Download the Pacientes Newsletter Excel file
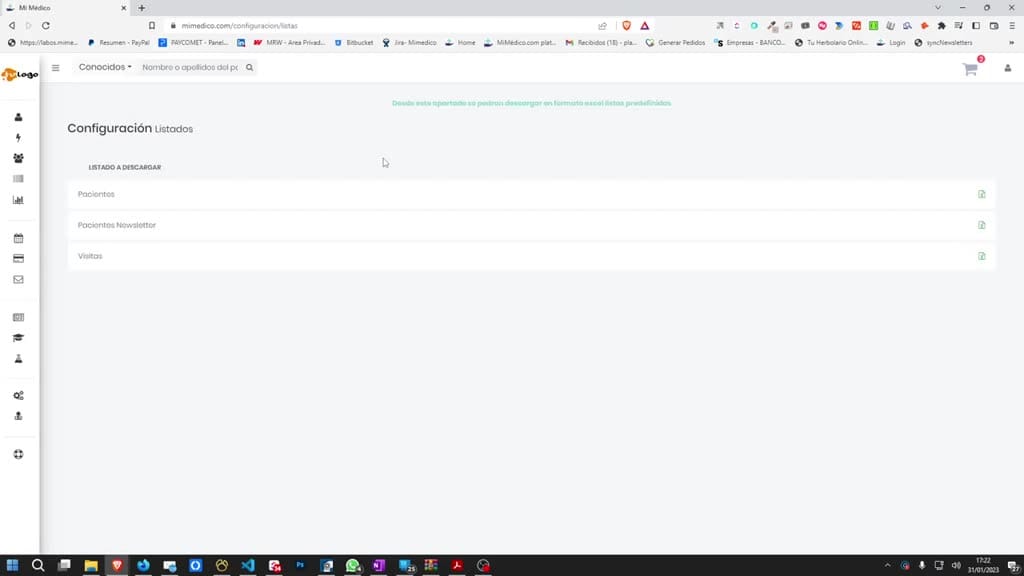This screenshot has height=576, width=1024. pos(981,225)
